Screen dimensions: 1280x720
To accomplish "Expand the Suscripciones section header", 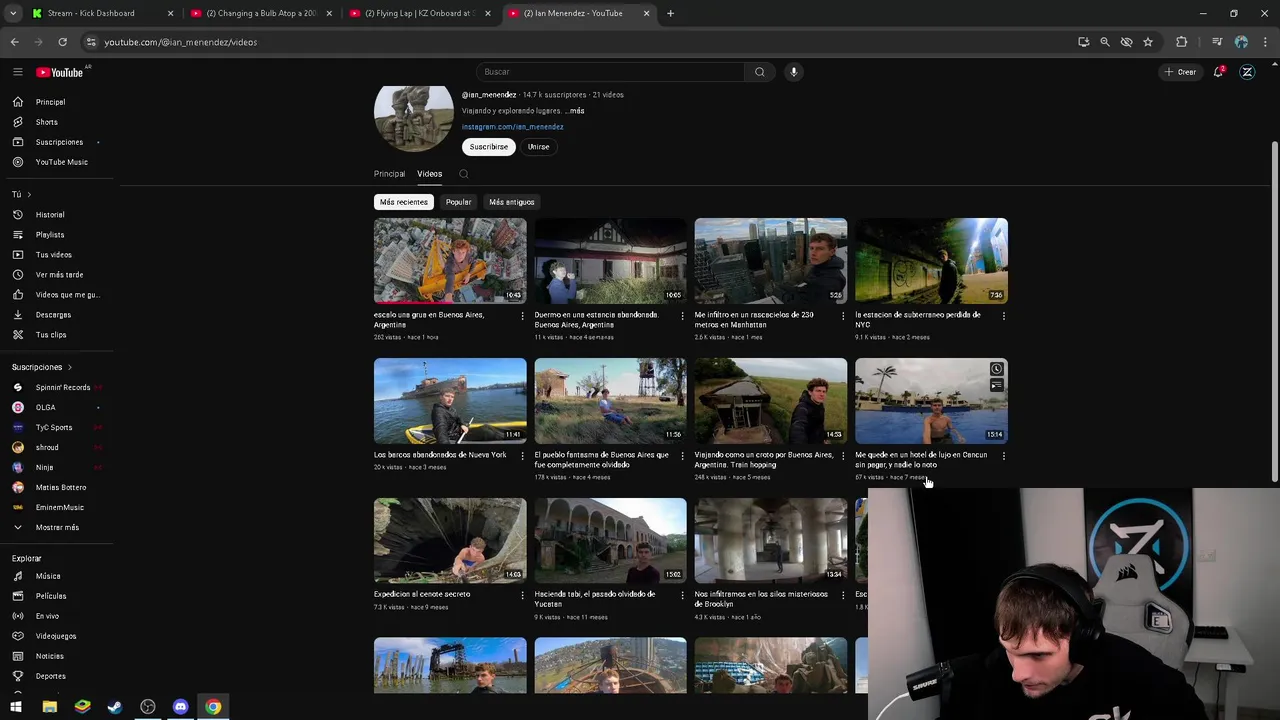I will click(x=42, y=367).
